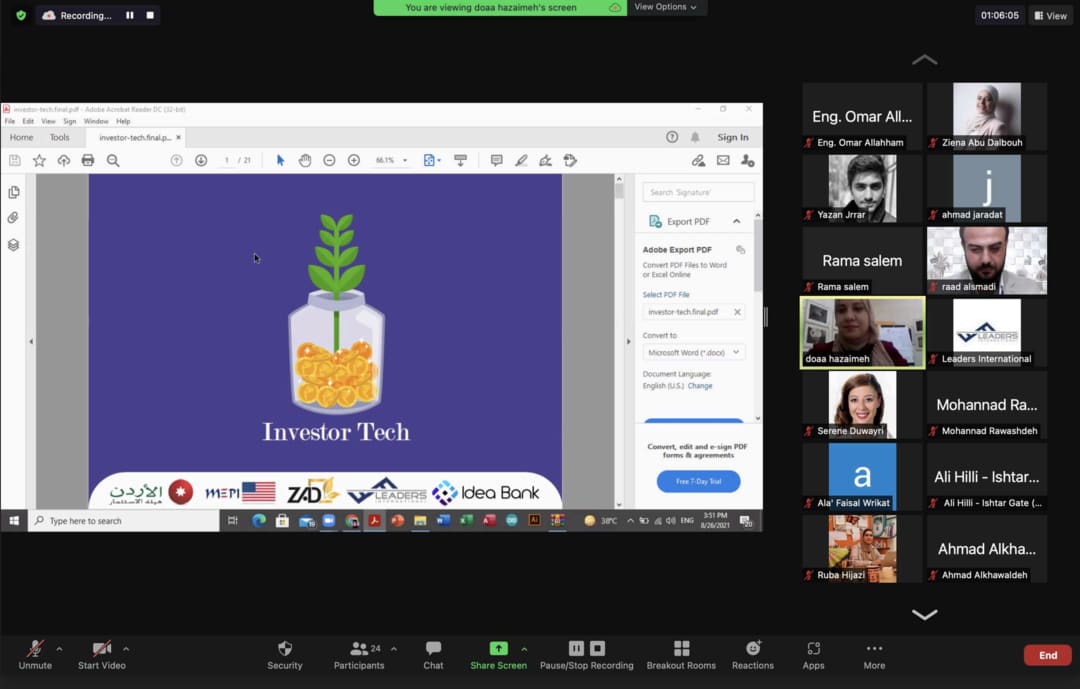Select raad alsmadi's video thumbnail

pyautogui.click(x=987, y=260)
